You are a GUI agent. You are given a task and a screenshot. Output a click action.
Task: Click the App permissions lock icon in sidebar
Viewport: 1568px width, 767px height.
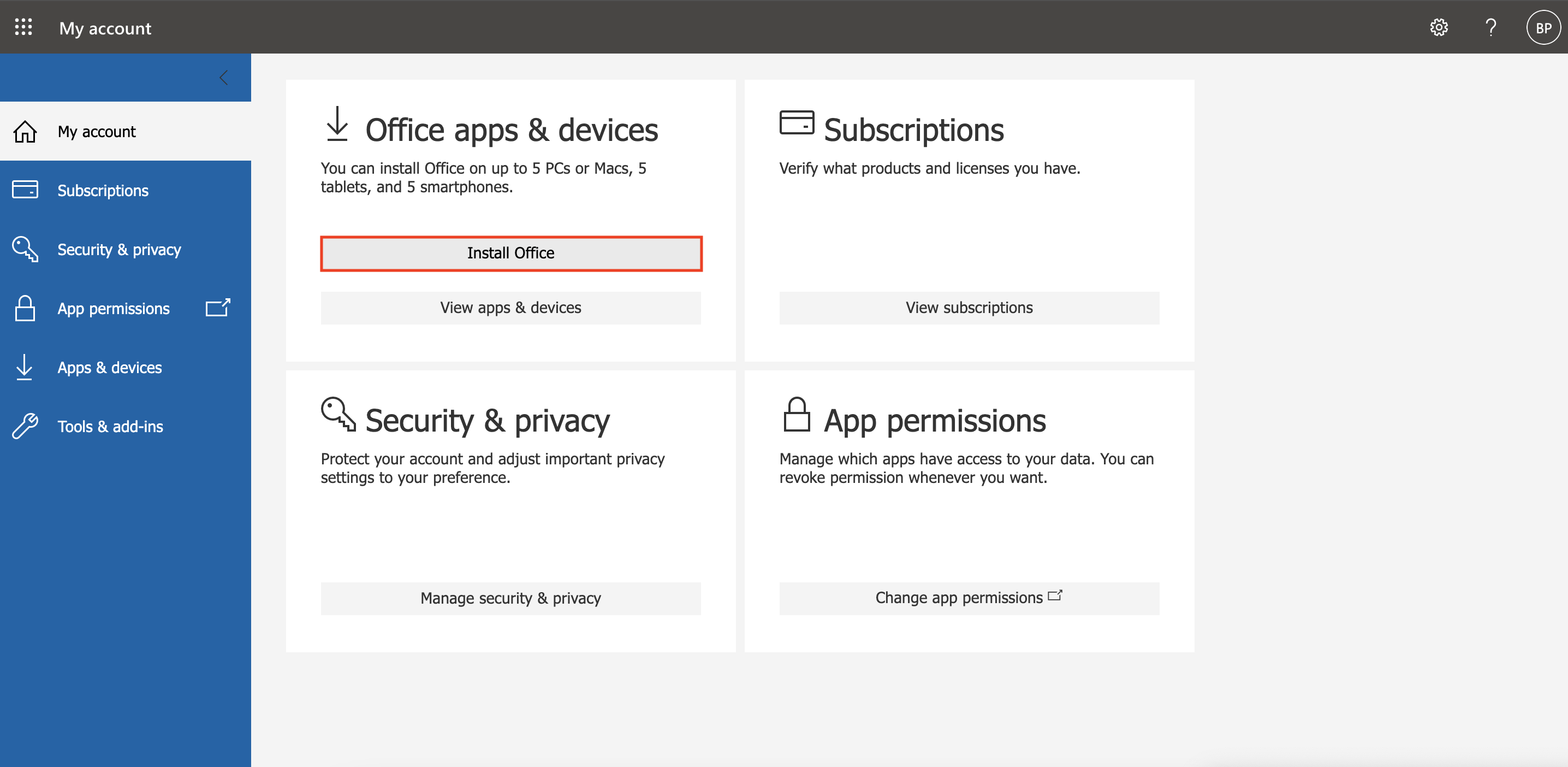[25, 308]
